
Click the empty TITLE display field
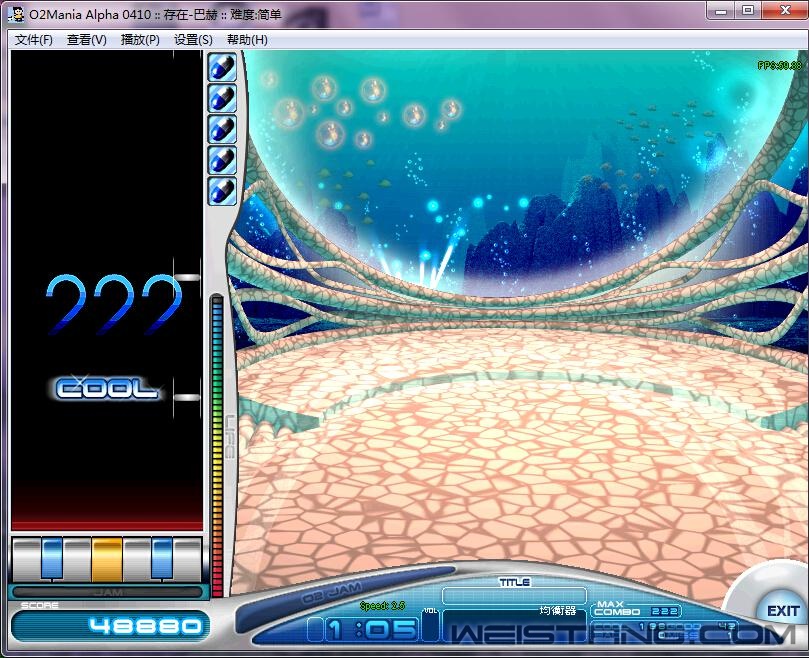pyautogui.click(x=514, y=596)
